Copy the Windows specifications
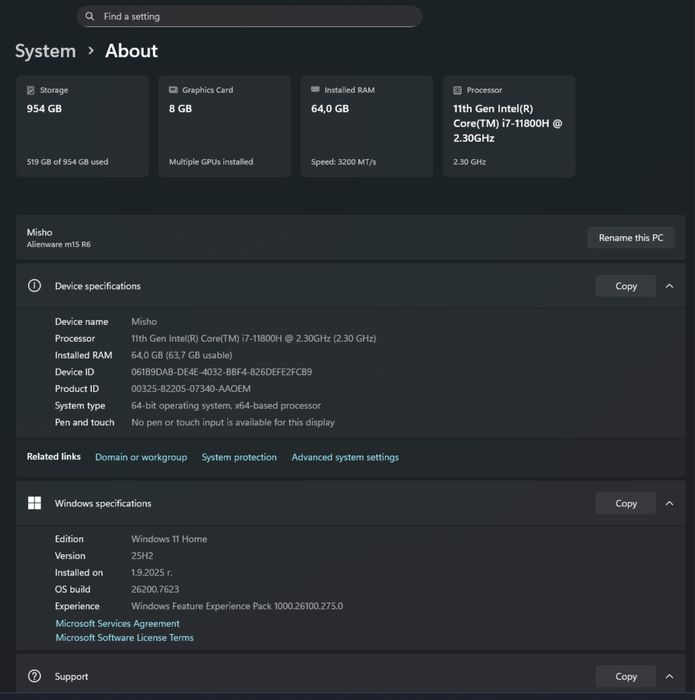The width and height of the screenshot is (695, 700). point(626,504)
